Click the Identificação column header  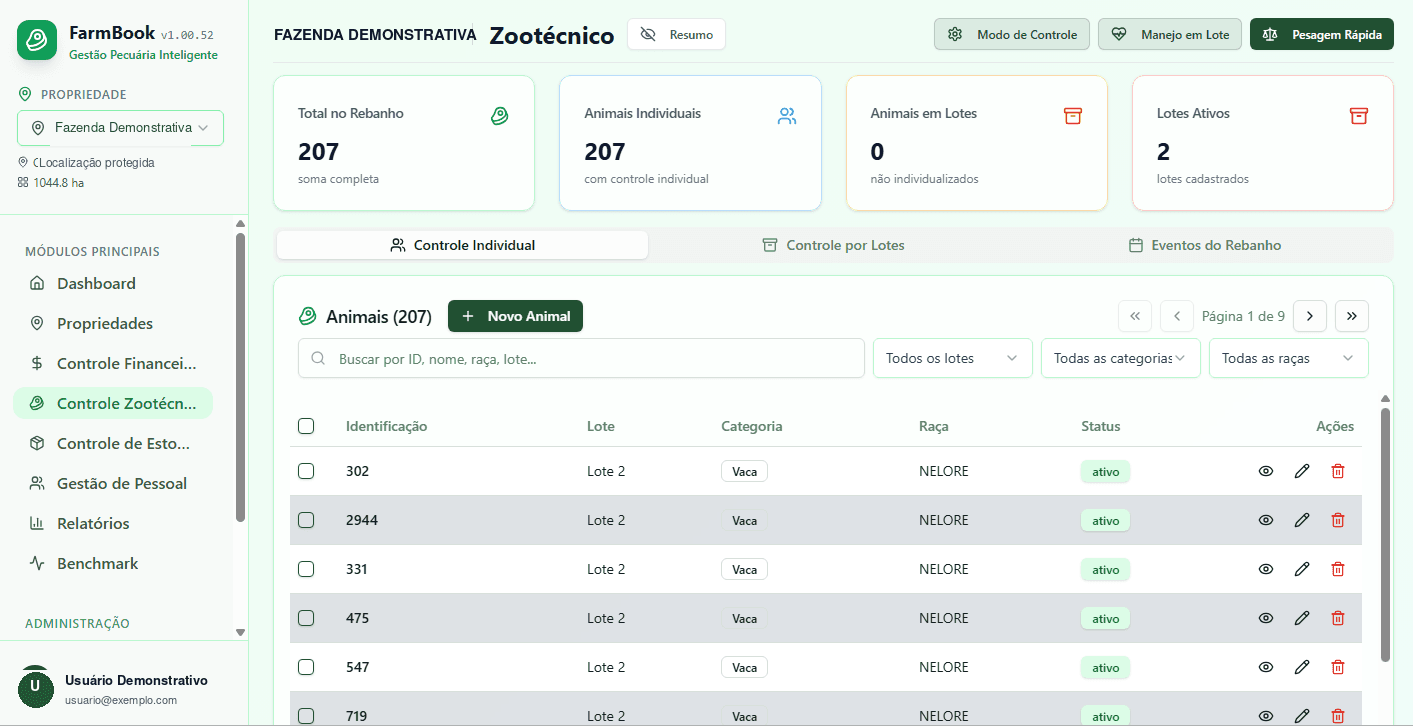click(x=386, y=426)
